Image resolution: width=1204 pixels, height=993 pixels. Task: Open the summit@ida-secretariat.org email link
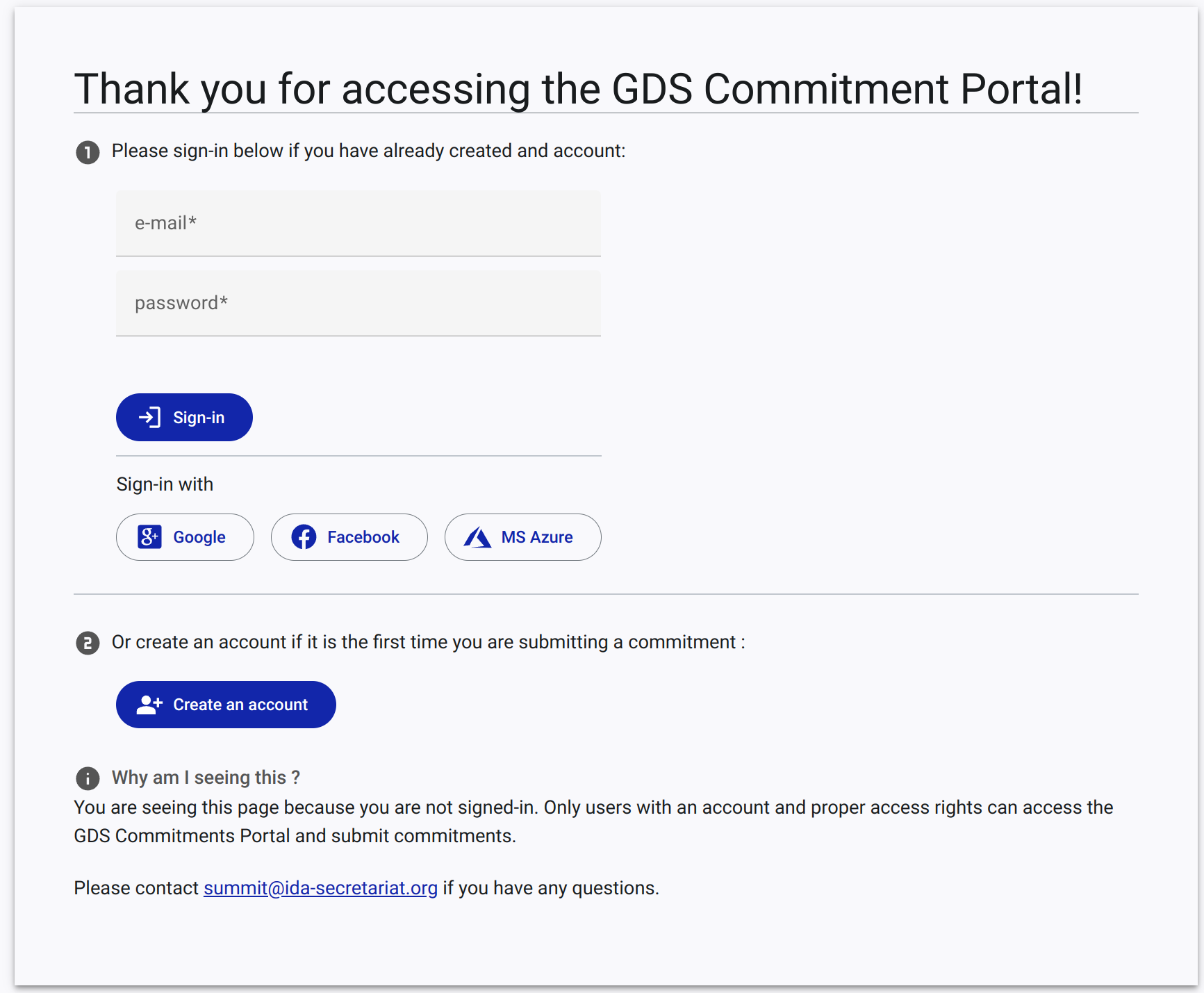point(320,888)
